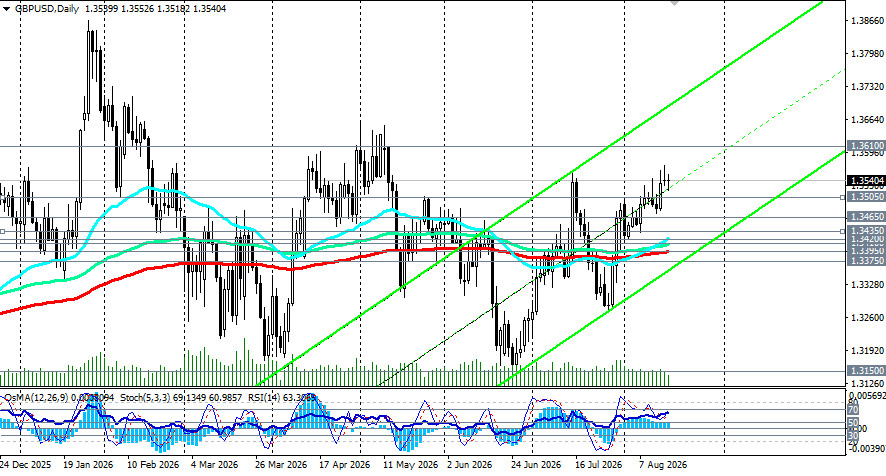The width and height of the screenshot is (886, 476).
Task: Open the dropdown arrow beside GBPUSD,Daily
Action: [x=6, y=9]
